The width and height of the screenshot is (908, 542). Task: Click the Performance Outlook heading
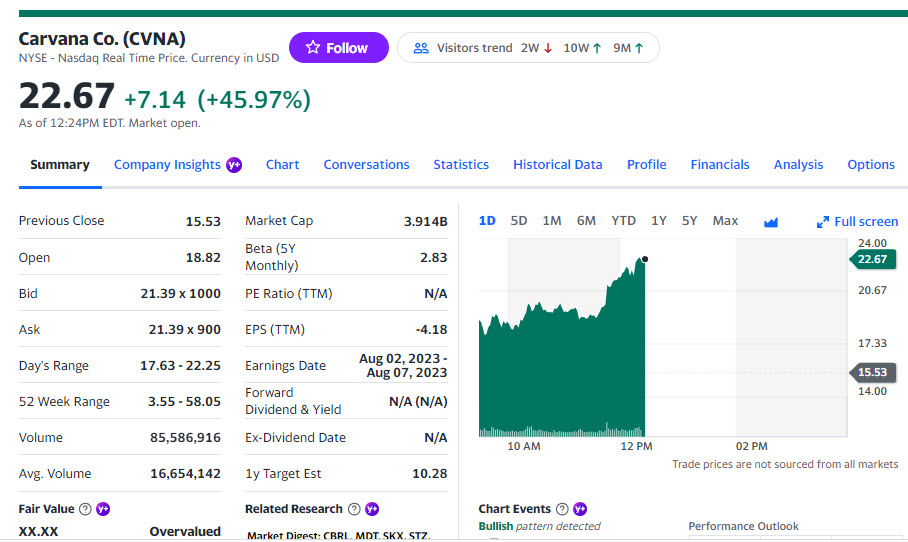point(743,526)
